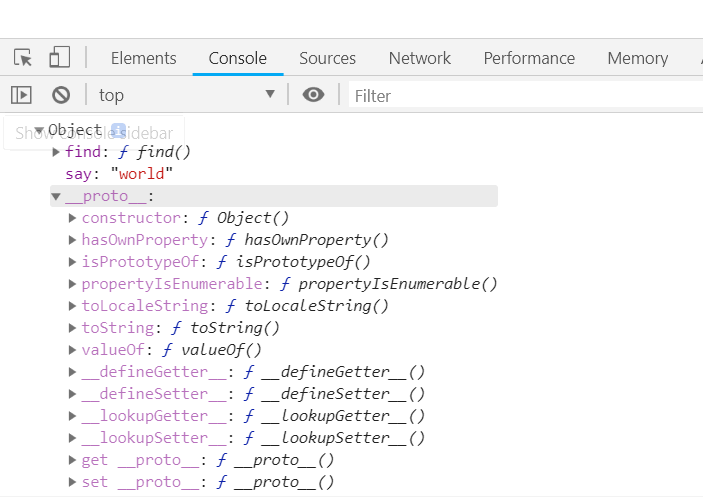Image resolution: width=703 pixels, height=500 pixels.
Task: Expand the get __proto__ entry arrow
Action: click(72, 460)
